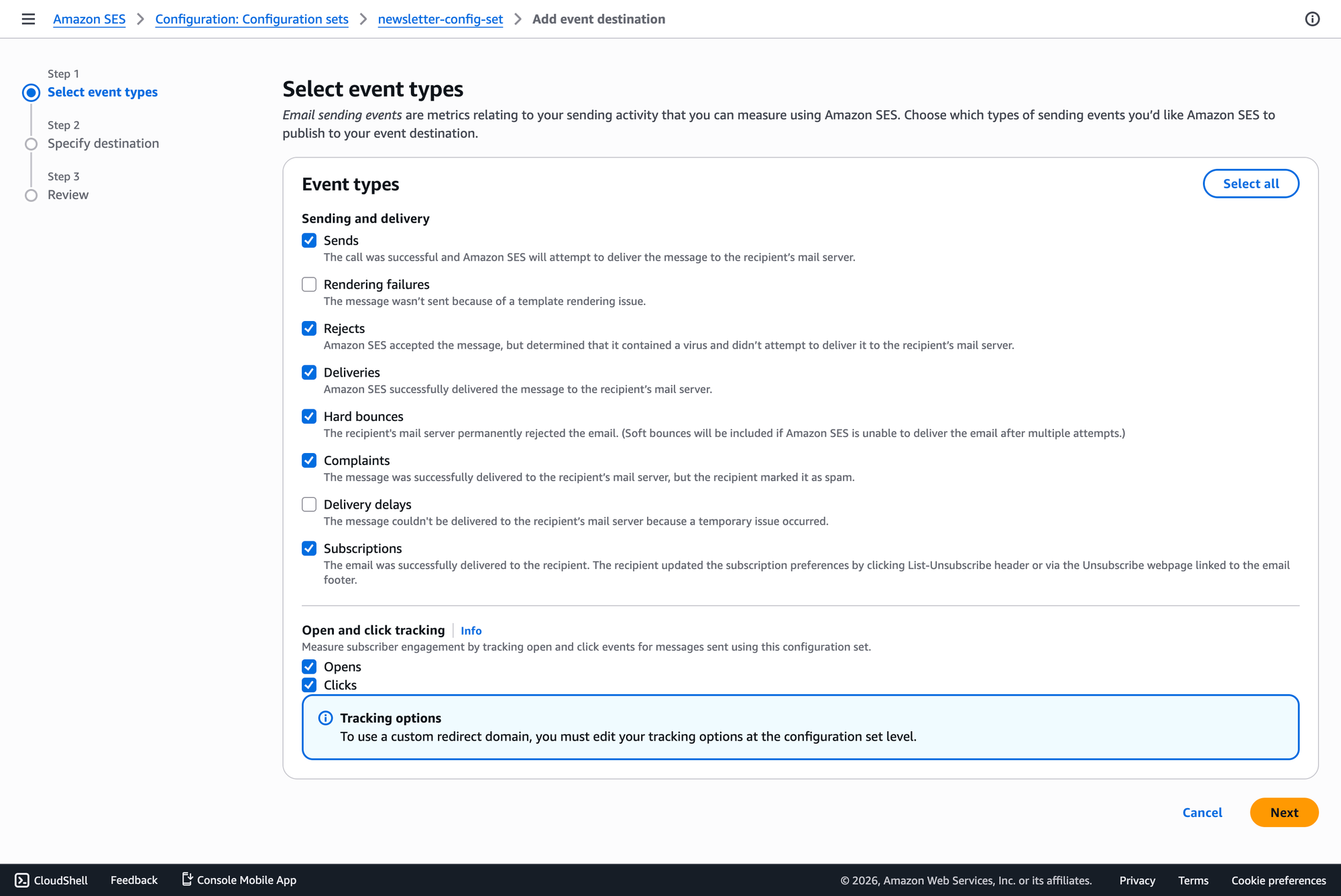The width and height of the screenshot is (1341, 896).
Task: Navigate to newsletter-config-set breadcrumb
Action: pos(440,19)
